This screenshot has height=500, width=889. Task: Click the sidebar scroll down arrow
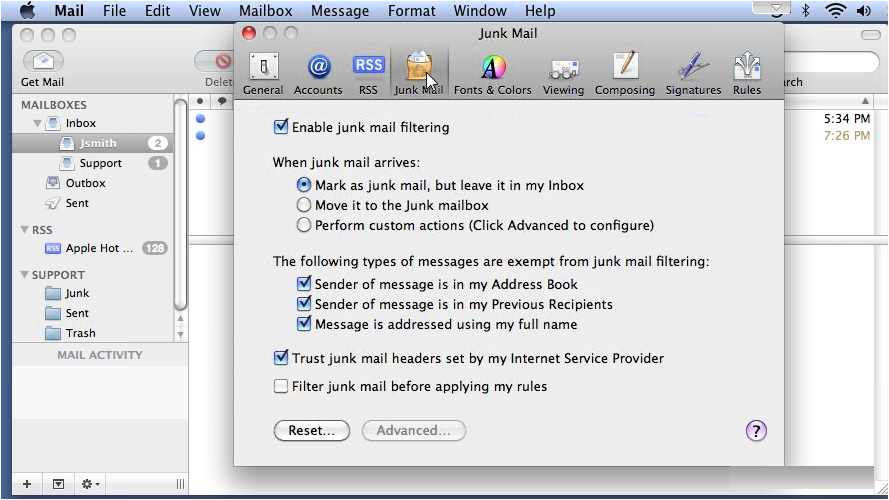point(180,334)
